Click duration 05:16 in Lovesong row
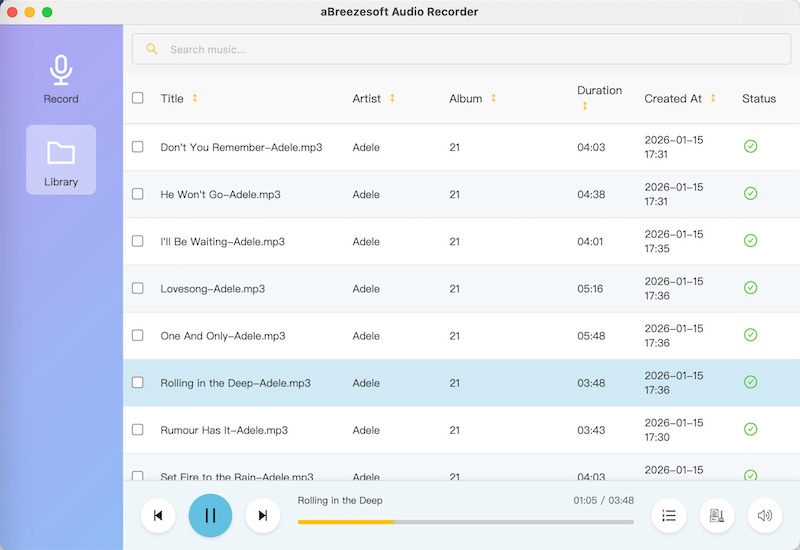800x550 pixels. tap(590, 289)
